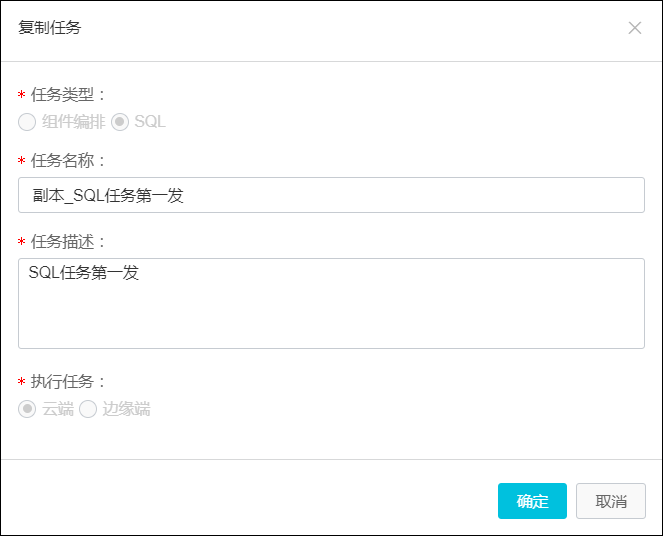Select the SQL task type radio button
This screenshot has height=536, width=663.
tap(120, 122)
